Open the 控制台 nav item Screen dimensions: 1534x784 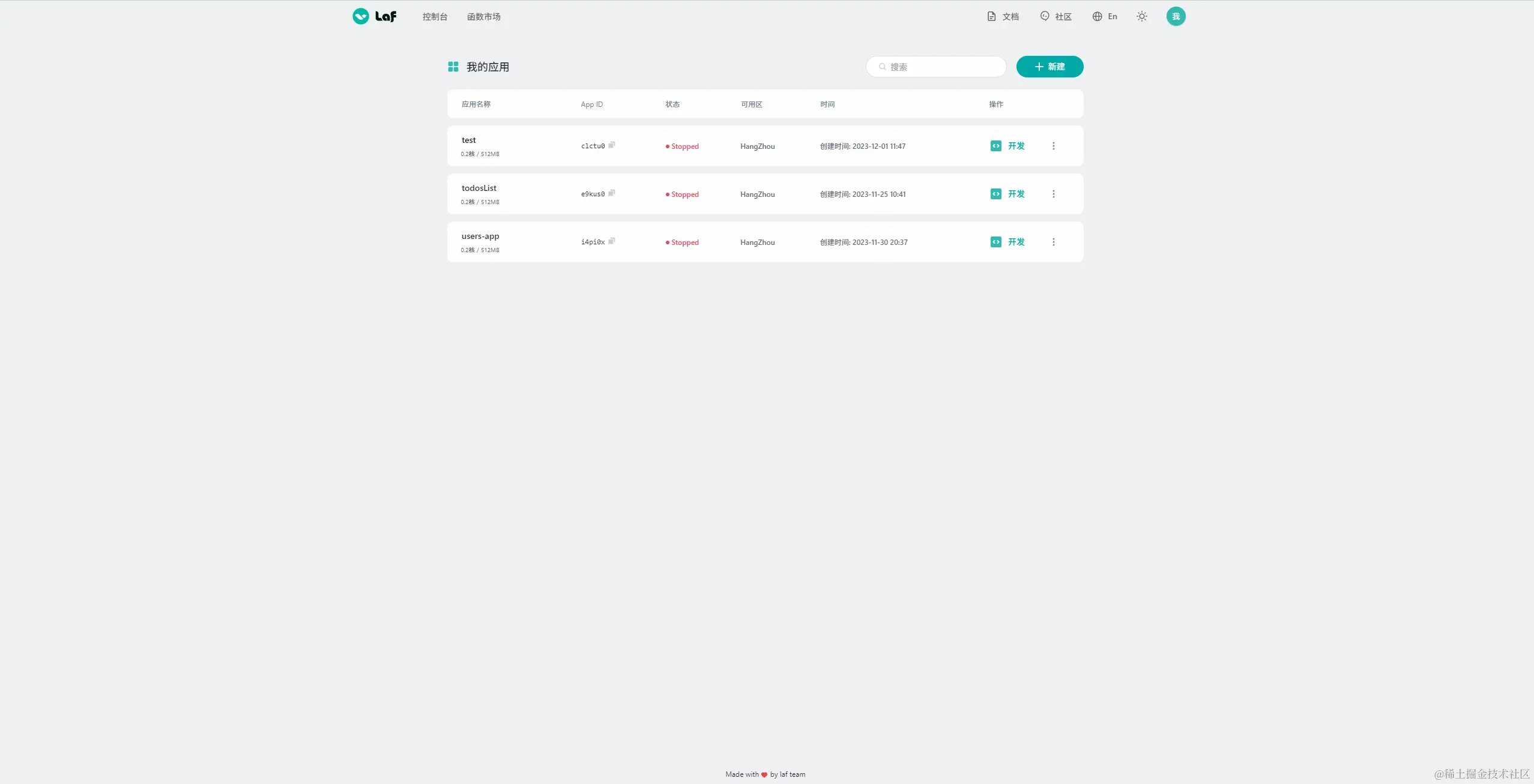pyautogui.click(x=435, y=17)
